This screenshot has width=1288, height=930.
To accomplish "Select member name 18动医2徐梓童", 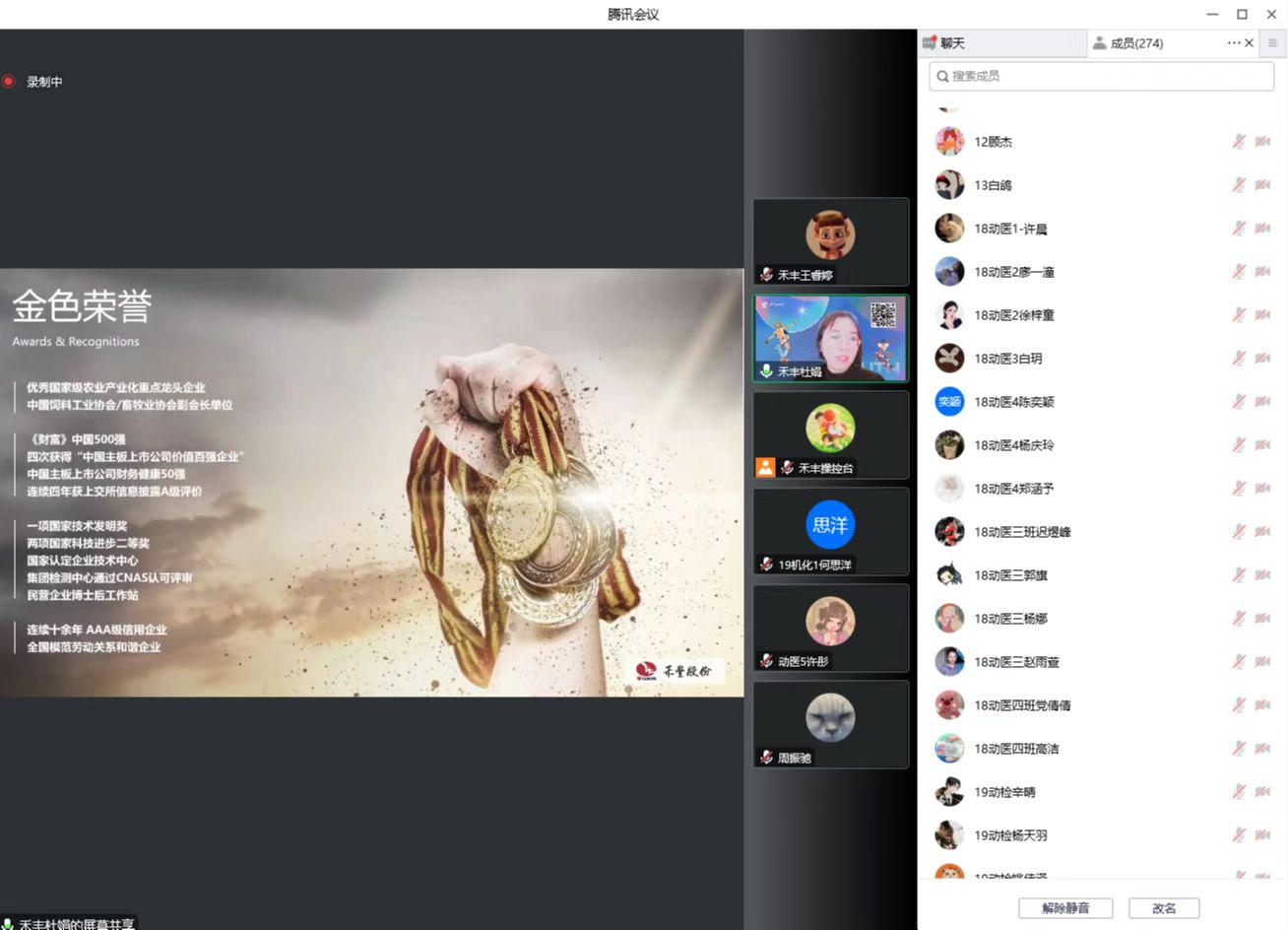I will click(x=1014, y=315).
